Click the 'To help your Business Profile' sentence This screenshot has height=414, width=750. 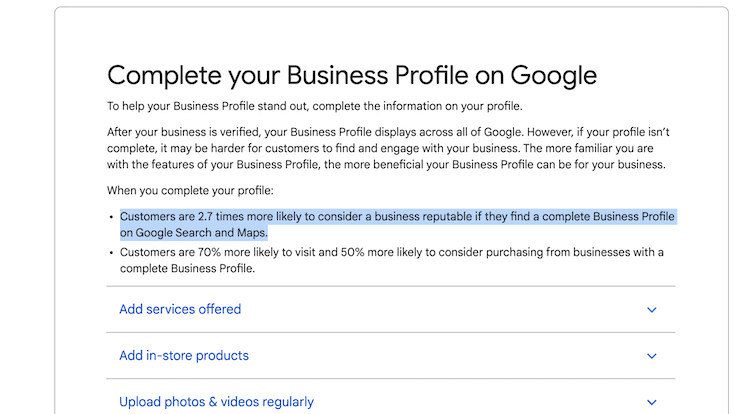[315, 106]
